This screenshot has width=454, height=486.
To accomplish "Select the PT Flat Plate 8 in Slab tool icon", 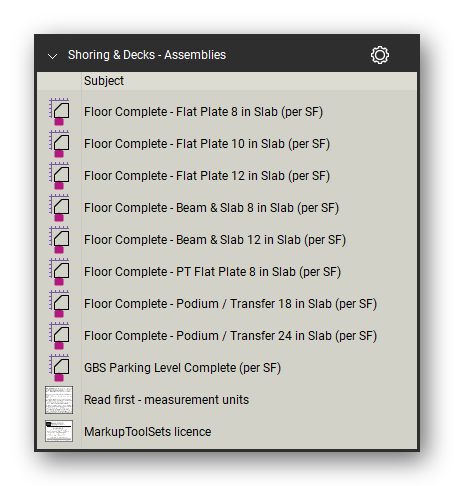I will [x=59, y=272].
